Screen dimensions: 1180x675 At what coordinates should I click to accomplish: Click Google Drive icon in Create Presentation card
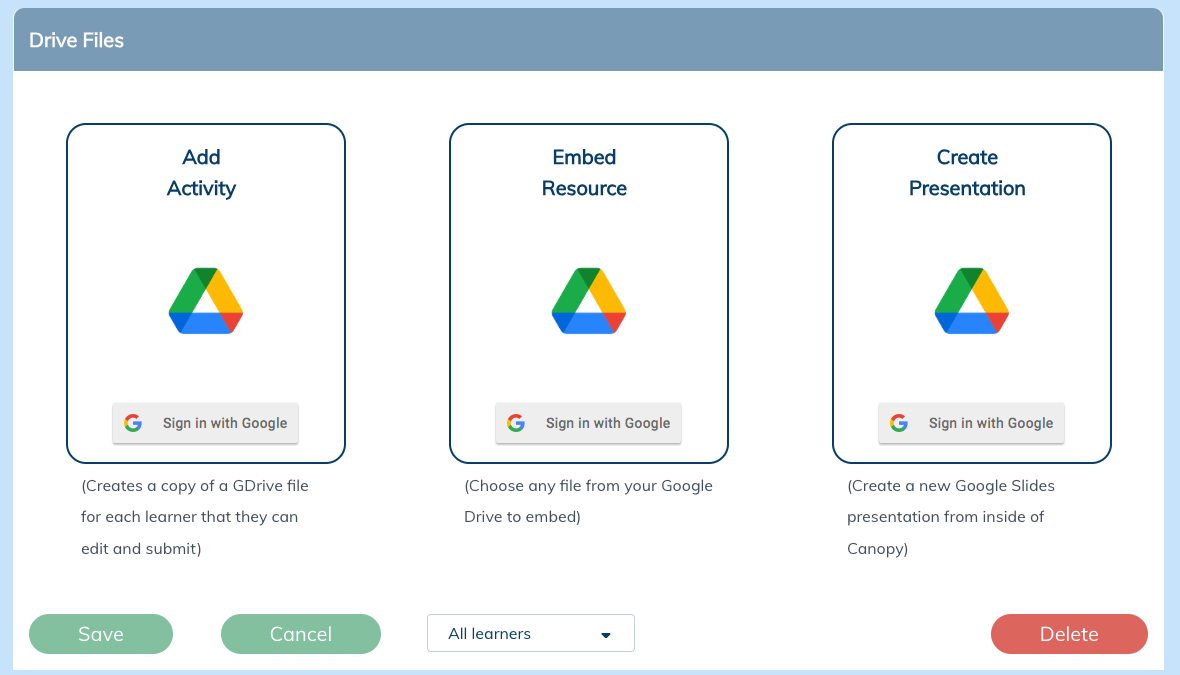point(972,300)
